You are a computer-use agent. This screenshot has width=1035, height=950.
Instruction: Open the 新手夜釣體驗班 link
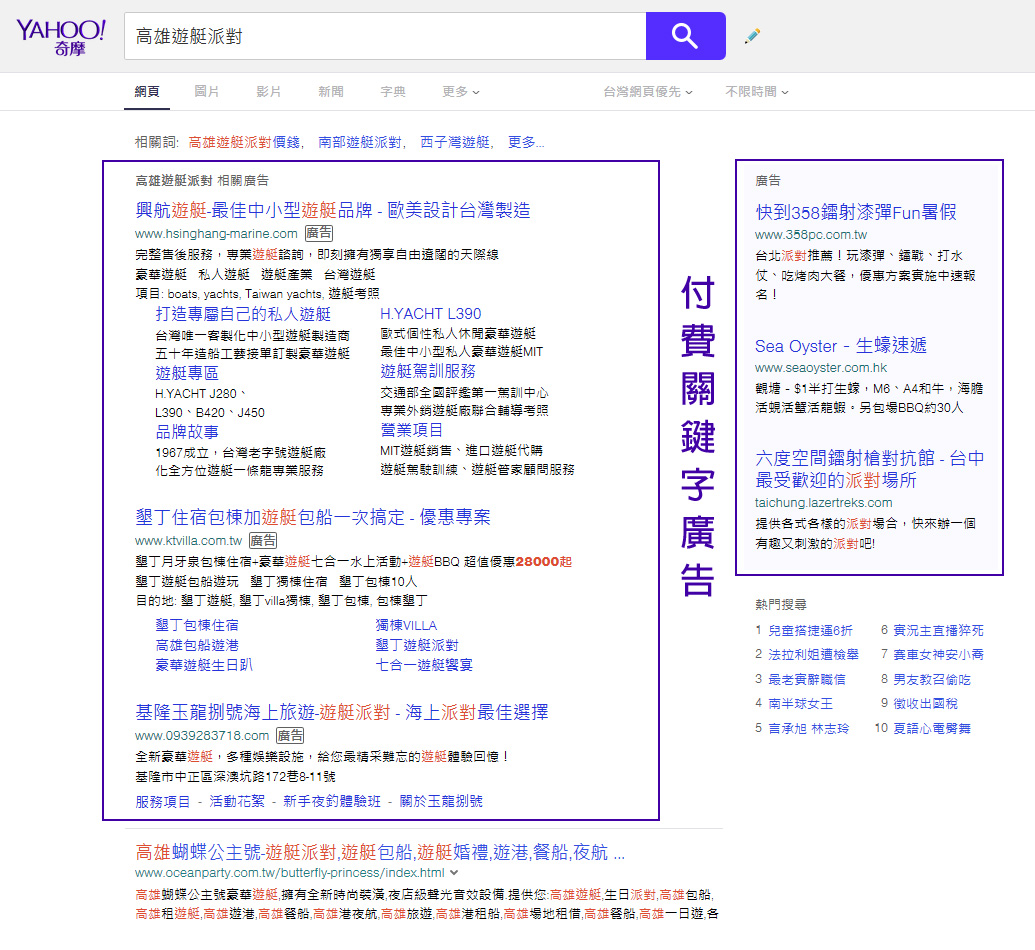(332, 801)
